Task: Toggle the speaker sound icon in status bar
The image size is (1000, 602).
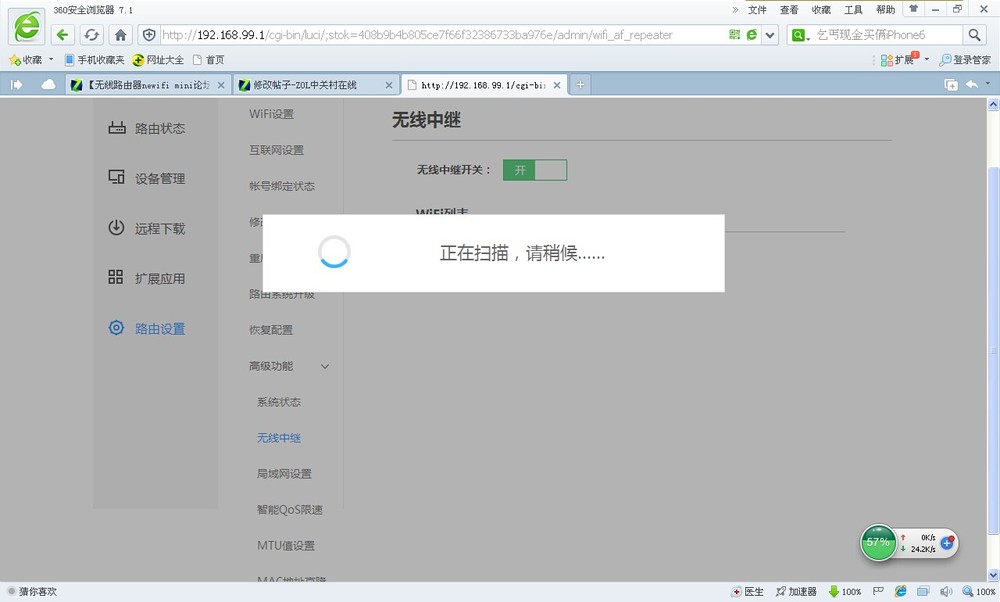Action: tap(946, 591)
